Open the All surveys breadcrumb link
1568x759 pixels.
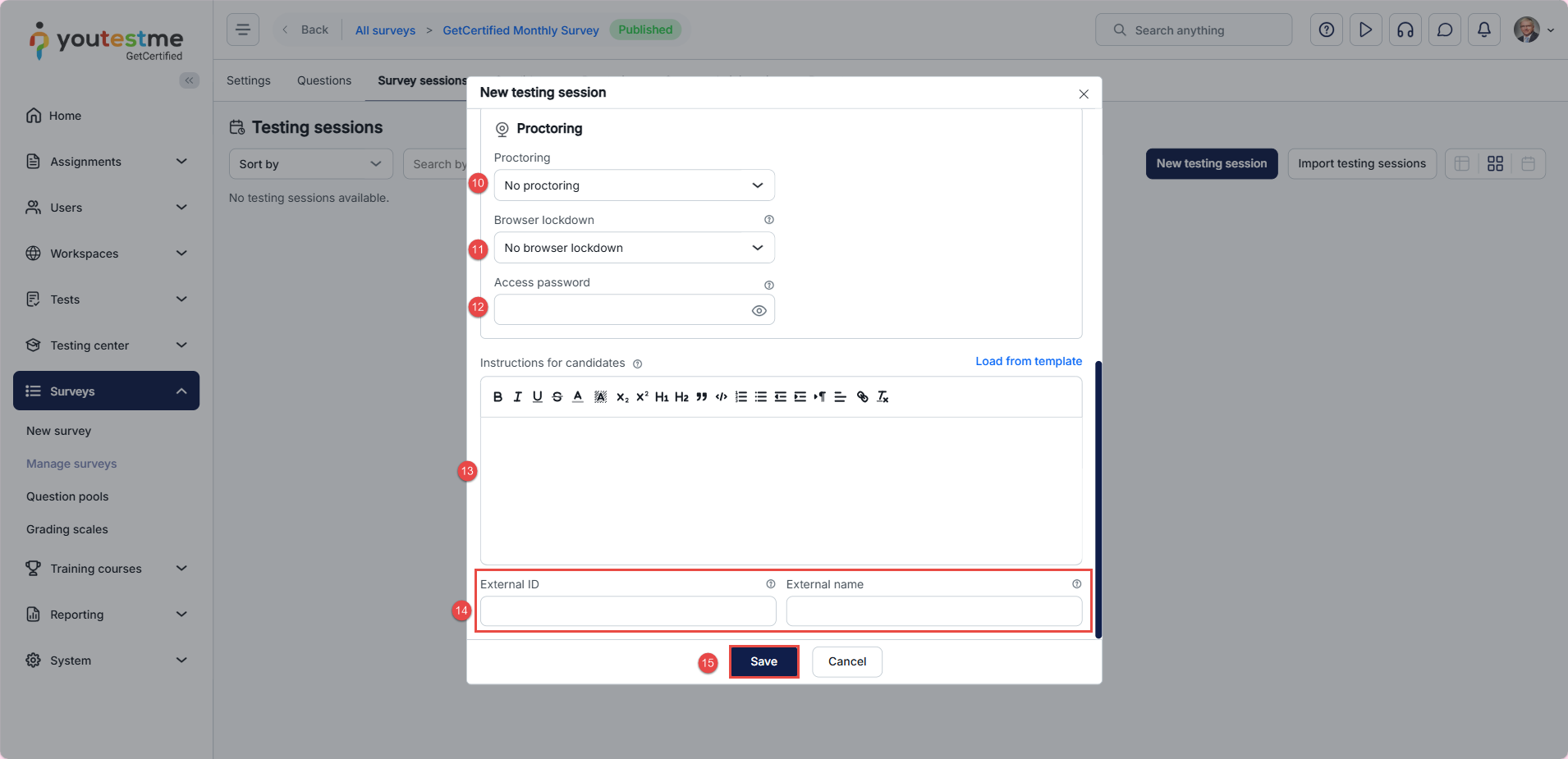click(x=385, y=30)
